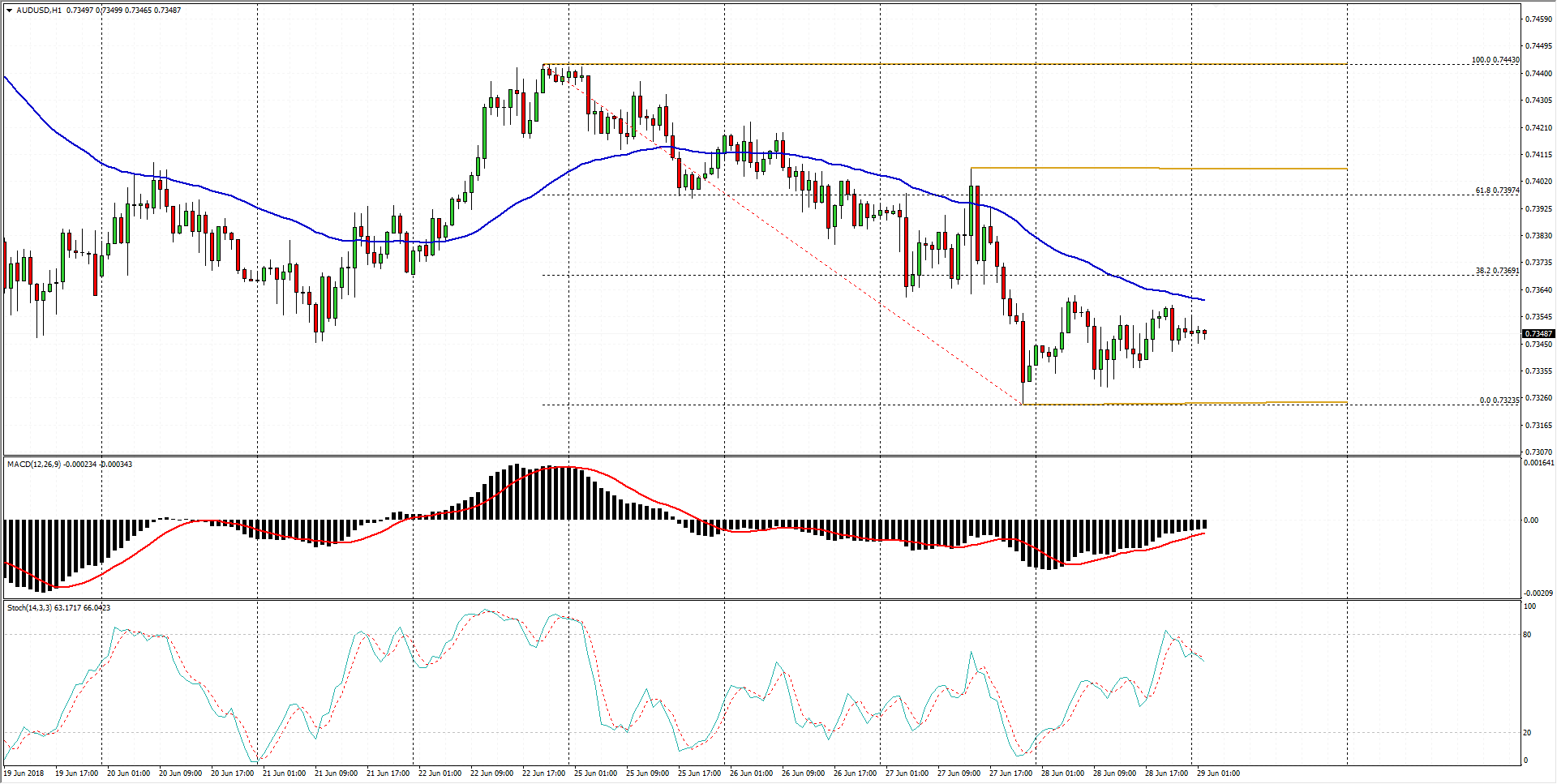Click the 38.2 Fibonacci level label
The width and height of the screenshot is (1557, 784).
click(x=1496, y=271)
